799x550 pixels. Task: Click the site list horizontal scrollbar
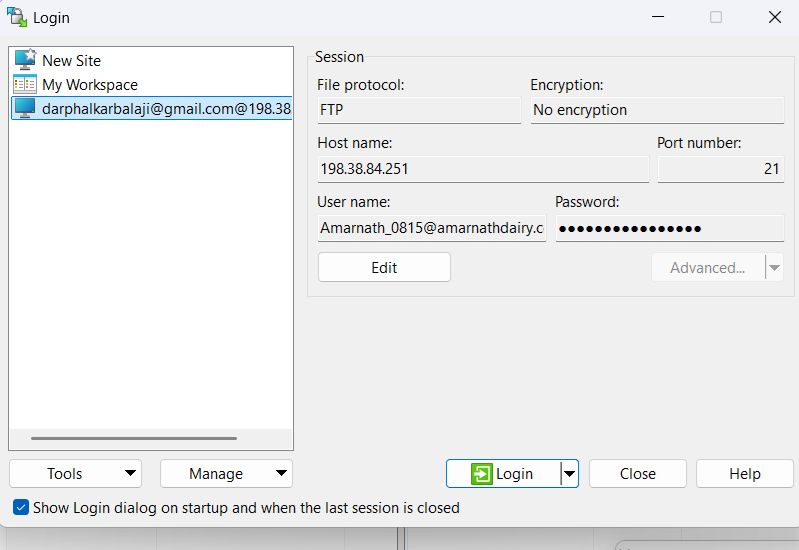click(134, 438)
